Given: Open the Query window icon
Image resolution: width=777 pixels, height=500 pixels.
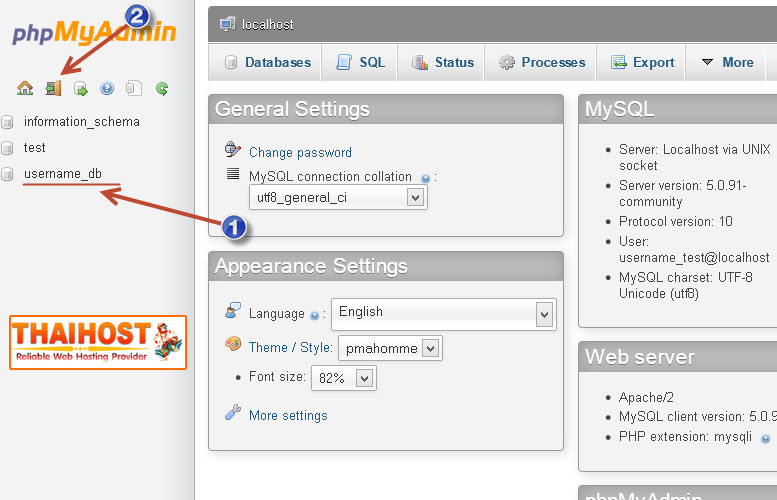Looking at the screenshot, I should (80, 89).
